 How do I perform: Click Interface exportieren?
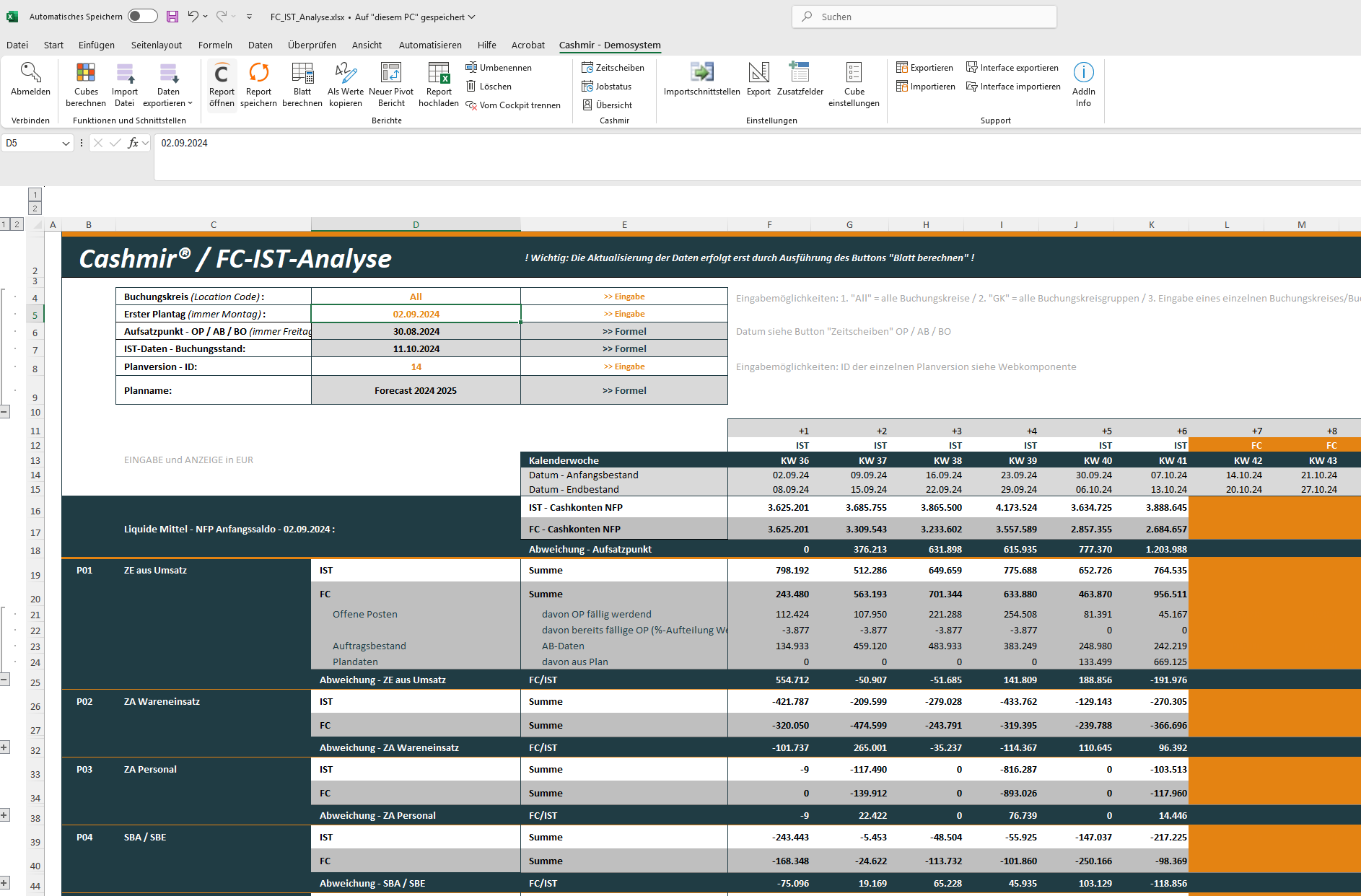(x=1012, y=68)
